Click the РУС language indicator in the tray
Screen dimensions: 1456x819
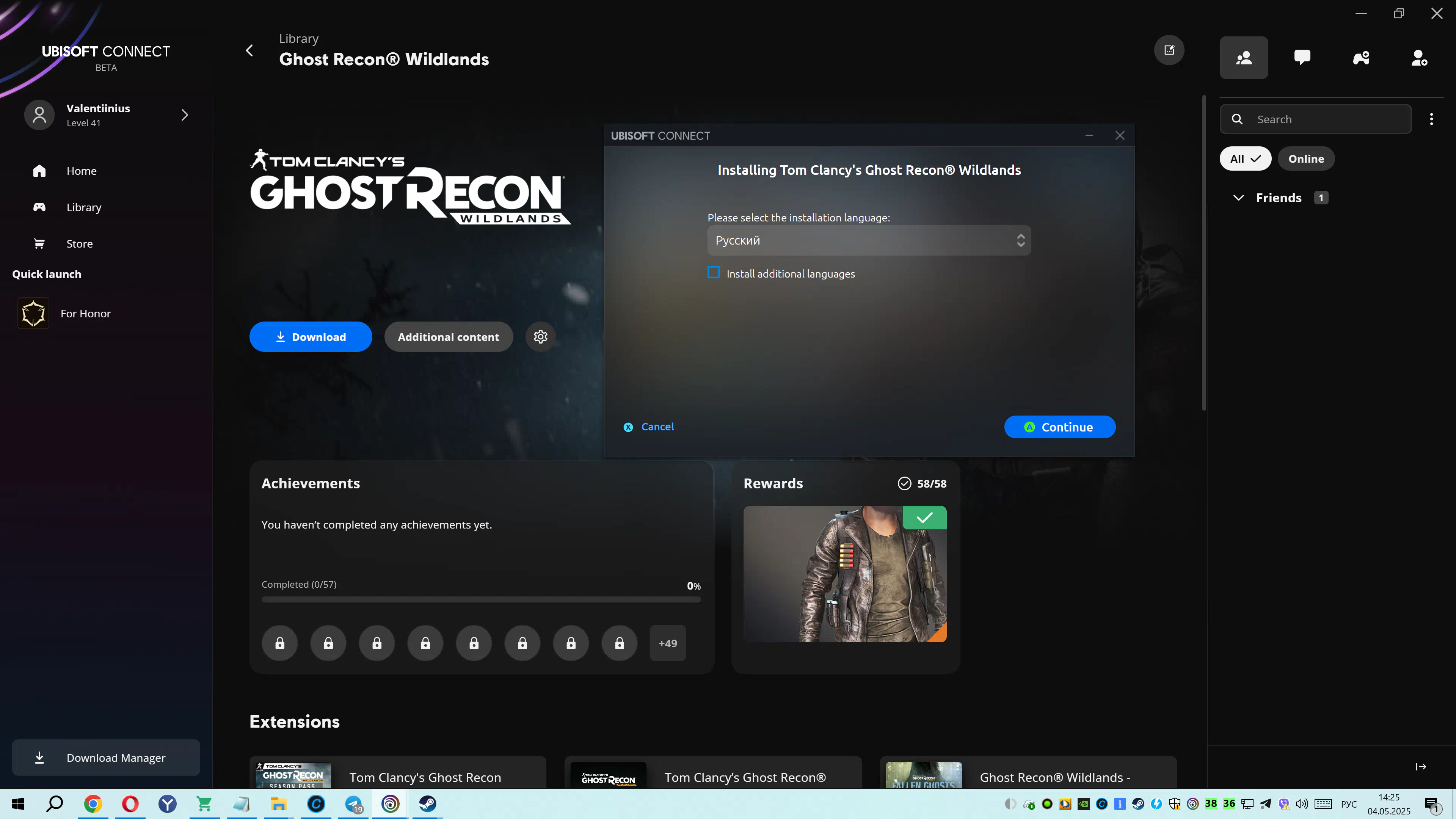1349,804
